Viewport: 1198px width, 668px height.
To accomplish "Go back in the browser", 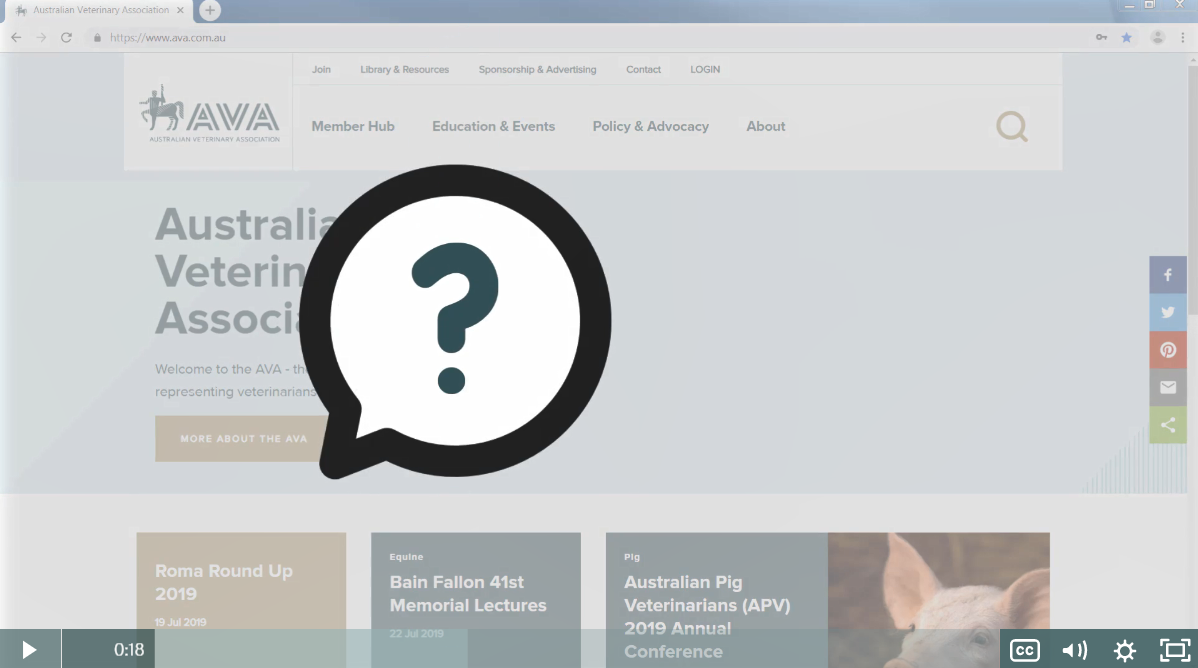I will pos(16,37).
